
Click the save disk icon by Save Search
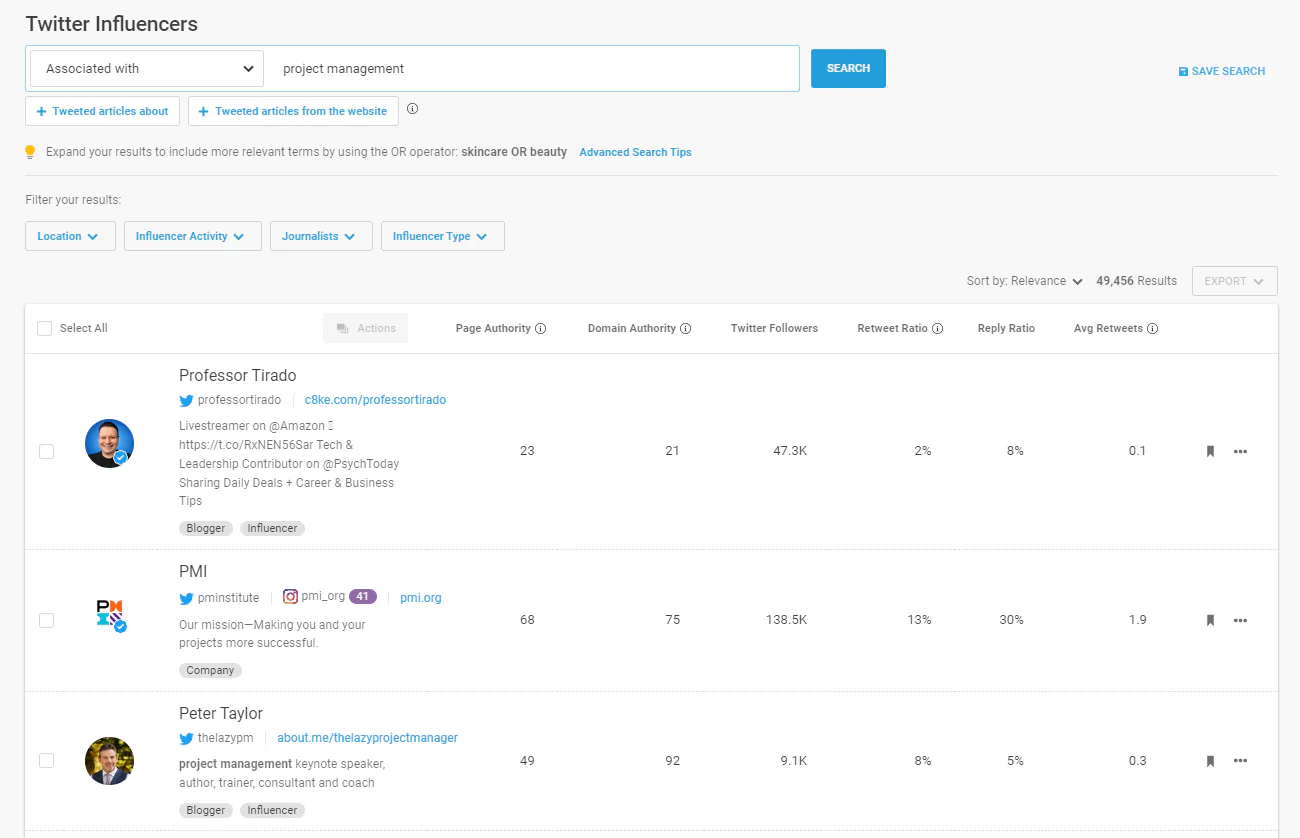1183,71
